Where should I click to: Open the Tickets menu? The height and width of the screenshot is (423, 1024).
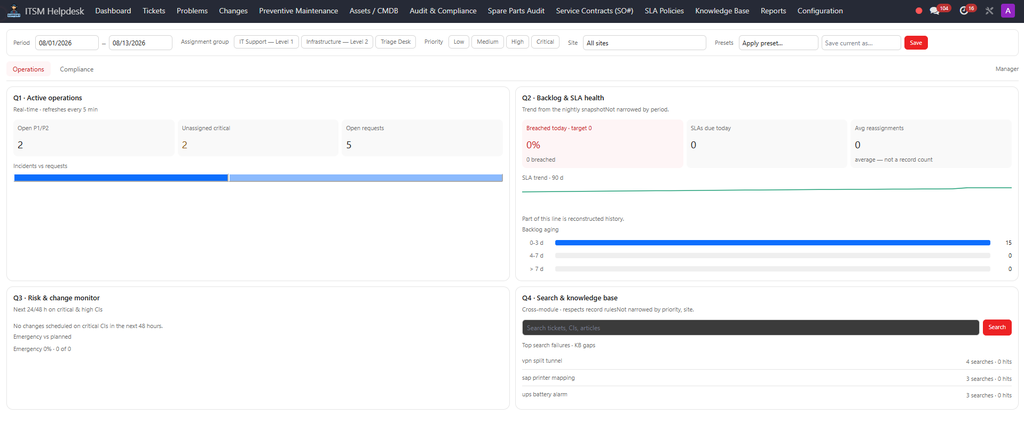pyautogui.click(x=153, y=10)
